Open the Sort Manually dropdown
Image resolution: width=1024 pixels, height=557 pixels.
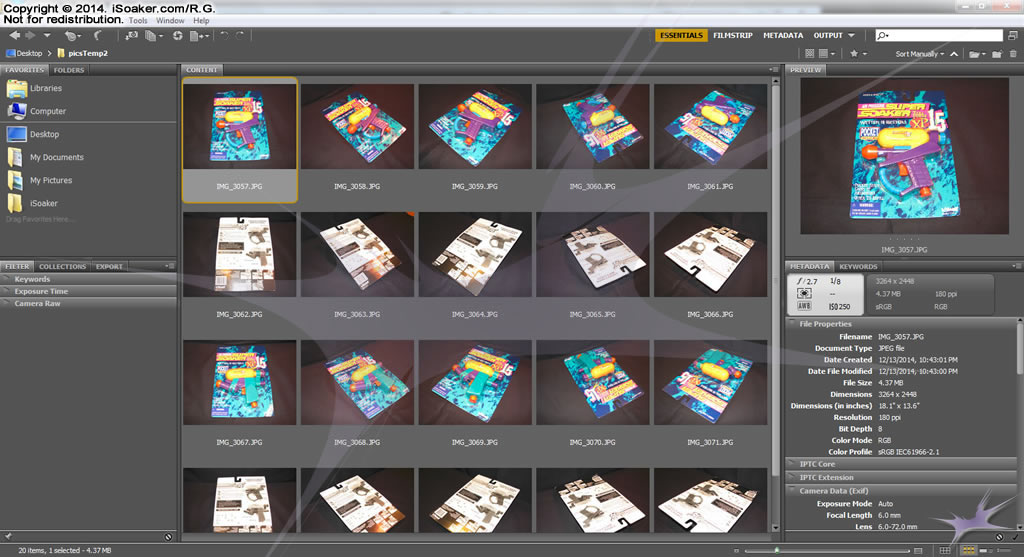[920, 54]
